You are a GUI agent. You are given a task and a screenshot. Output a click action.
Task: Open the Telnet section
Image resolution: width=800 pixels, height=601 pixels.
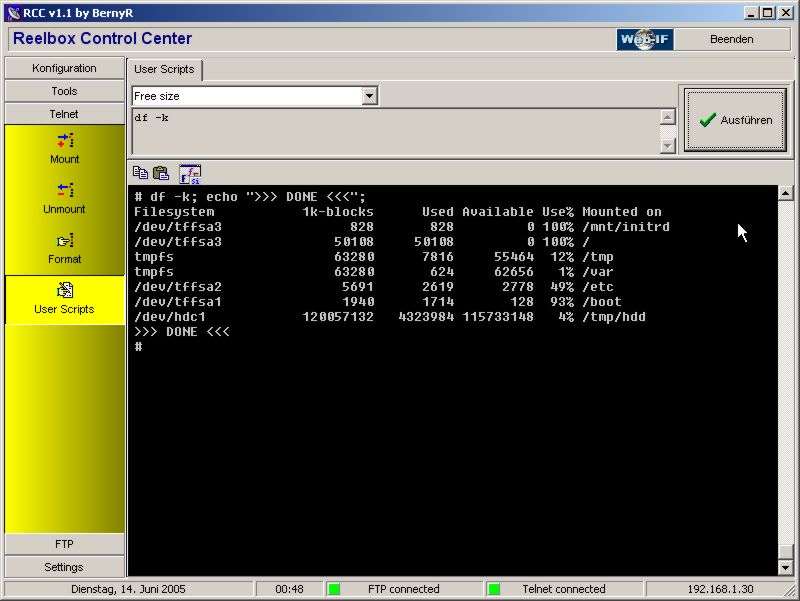(x=64, y=114)
